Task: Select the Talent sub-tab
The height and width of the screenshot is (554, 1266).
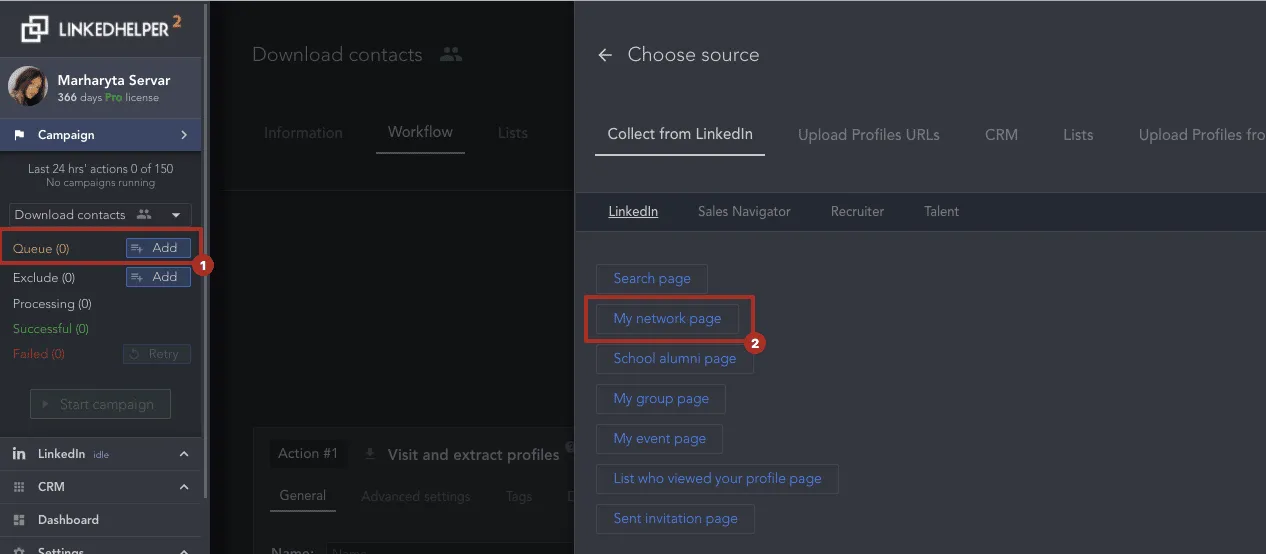Action: pos(941,212)
